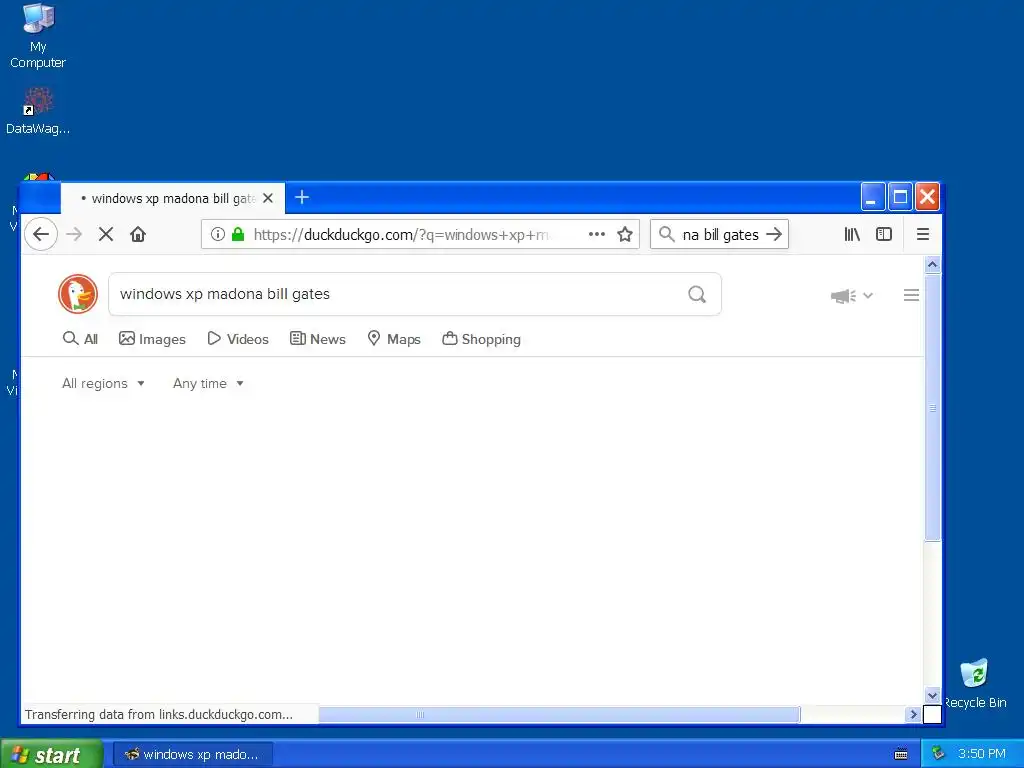
Task: Run DuckDuckGo search with magnifier button
Action: 697,295
